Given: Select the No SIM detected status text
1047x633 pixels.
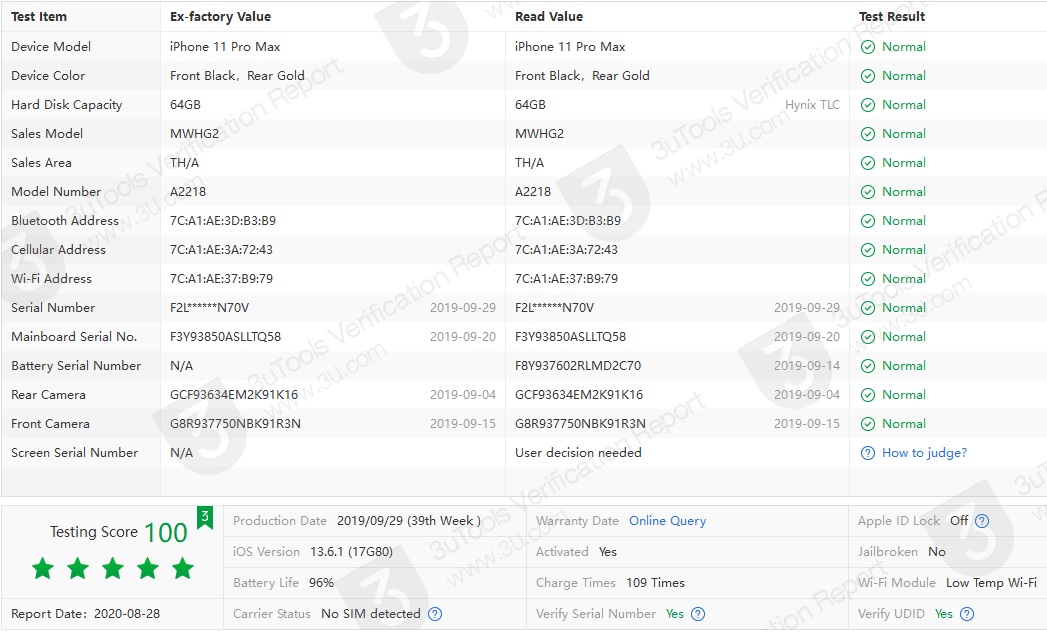Looking at the screenshot, I should pos(371,614).
